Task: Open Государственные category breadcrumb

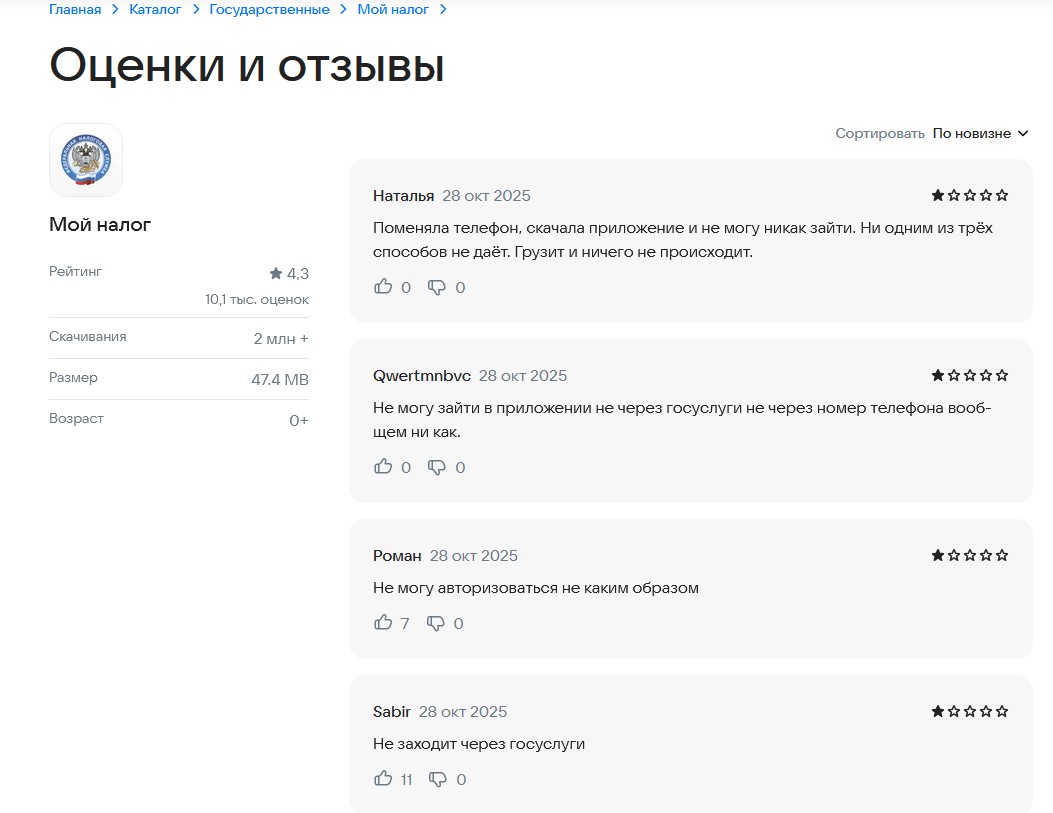Action: tap(269, 9)
